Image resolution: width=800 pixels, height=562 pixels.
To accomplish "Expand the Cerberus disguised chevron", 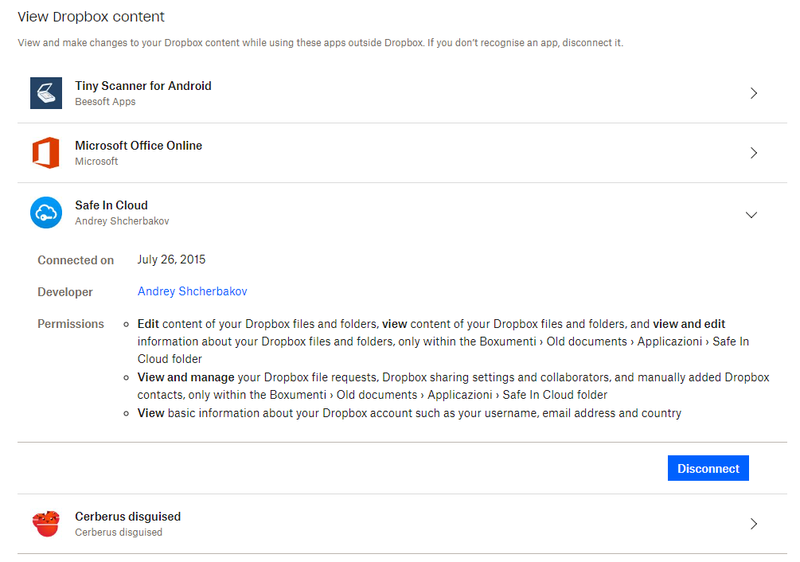I will pos(753,524).
